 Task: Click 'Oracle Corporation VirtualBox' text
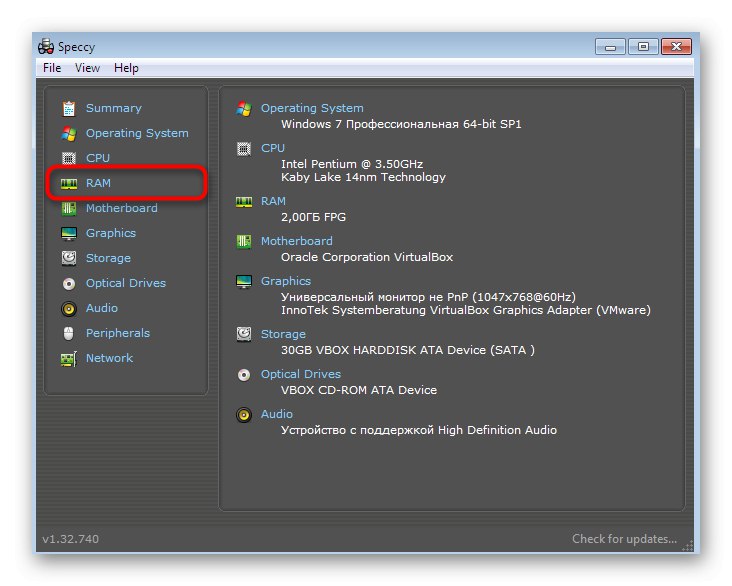367,257
